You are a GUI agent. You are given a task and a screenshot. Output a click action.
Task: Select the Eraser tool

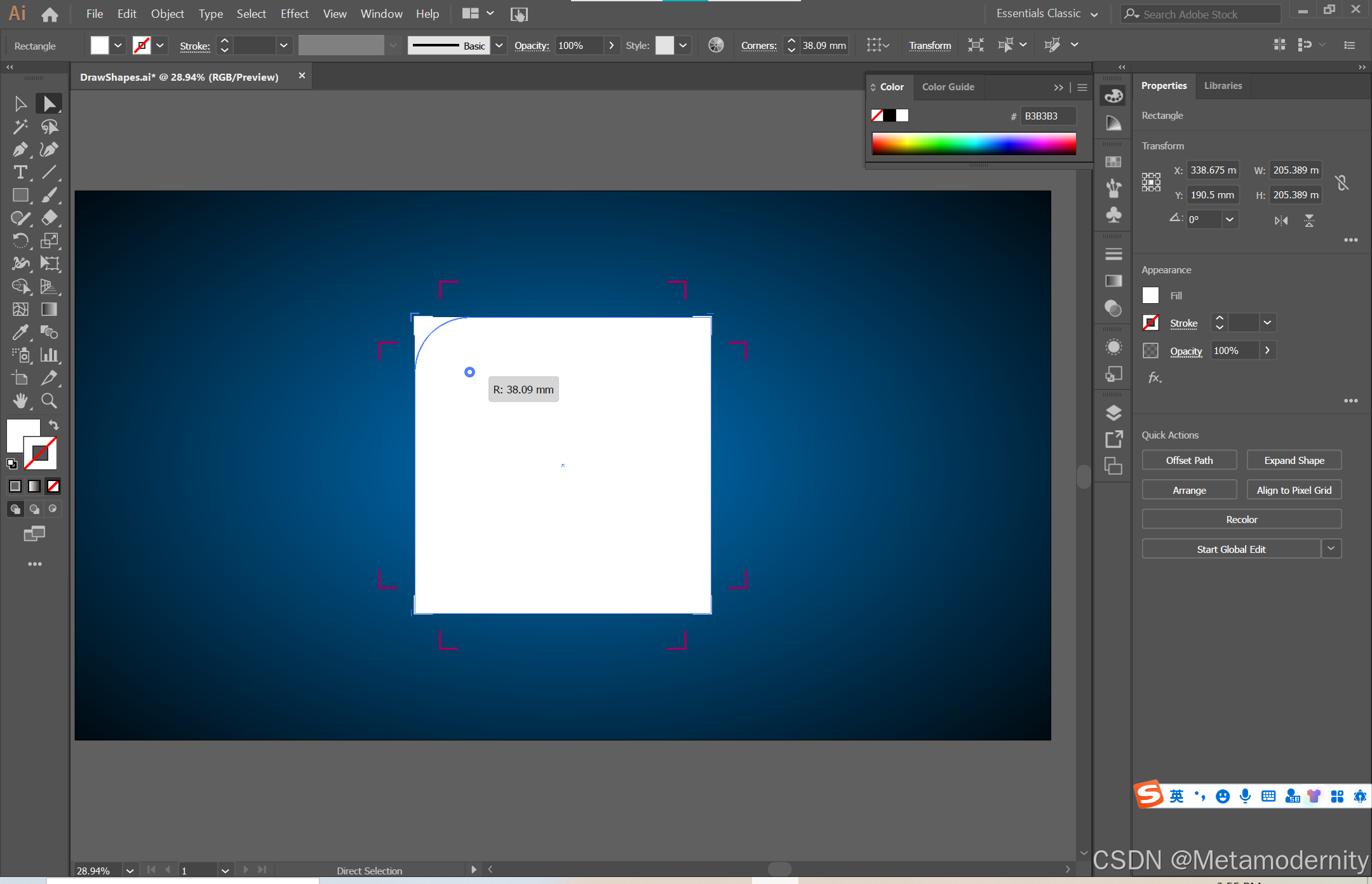click(49, 218)
